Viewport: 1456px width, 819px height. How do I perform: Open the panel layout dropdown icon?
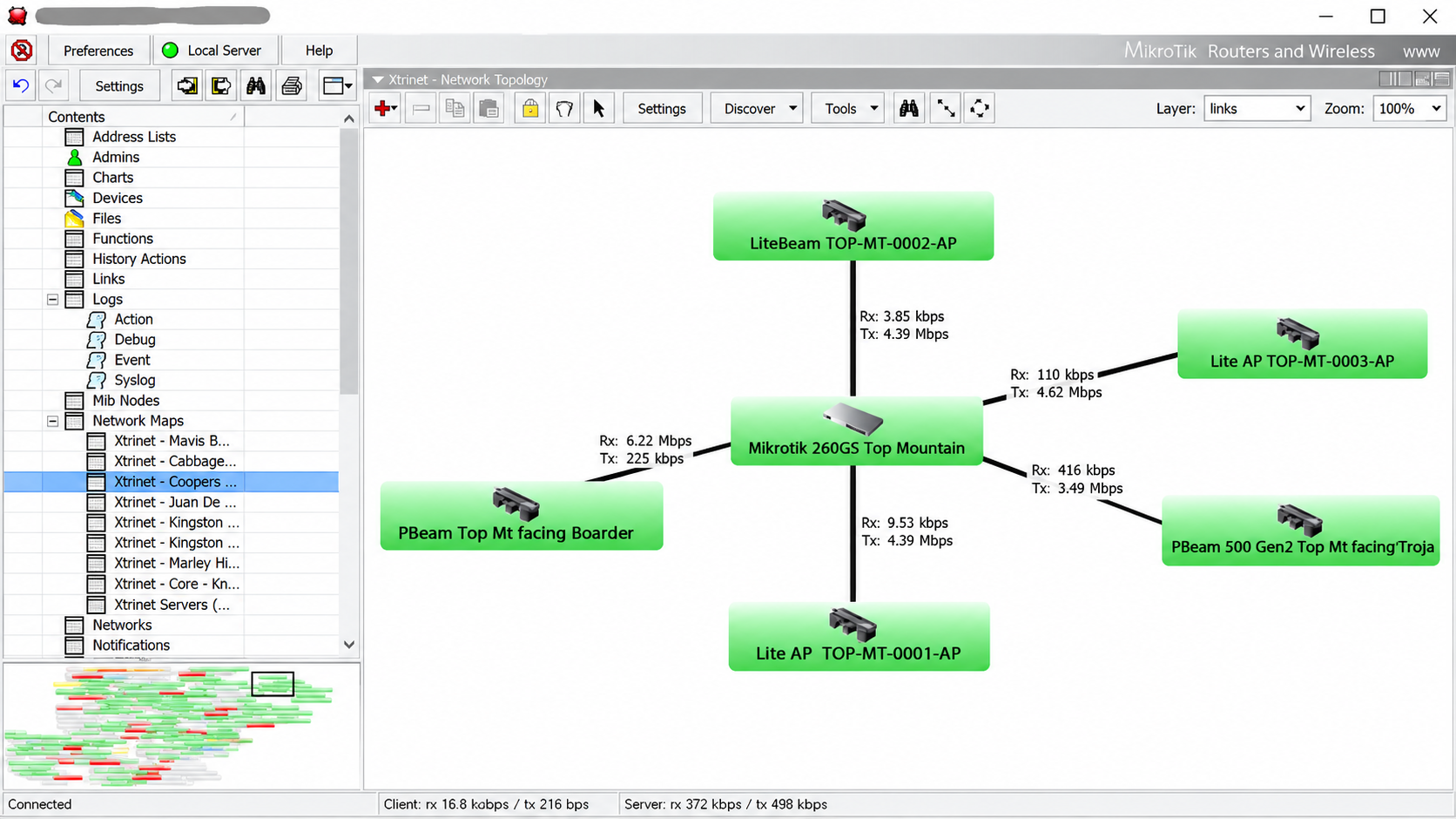click(337, 85)
